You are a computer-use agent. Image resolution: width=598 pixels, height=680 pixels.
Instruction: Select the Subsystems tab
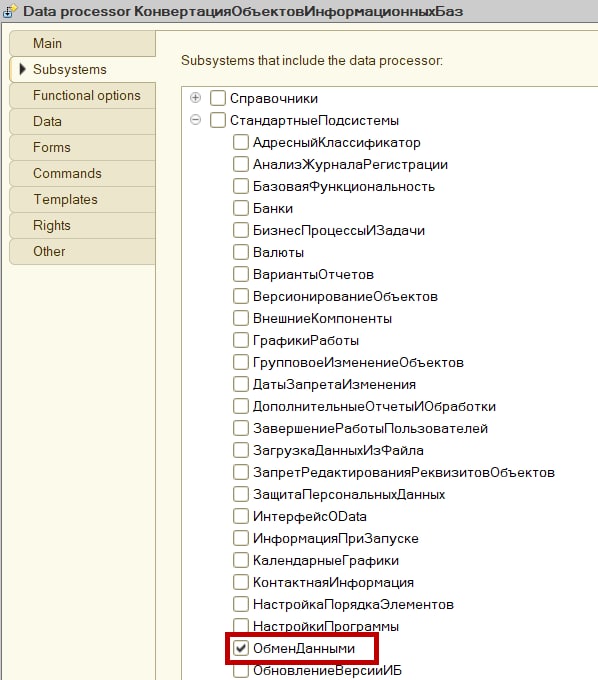pyautogui.click(x=82, y=69)
